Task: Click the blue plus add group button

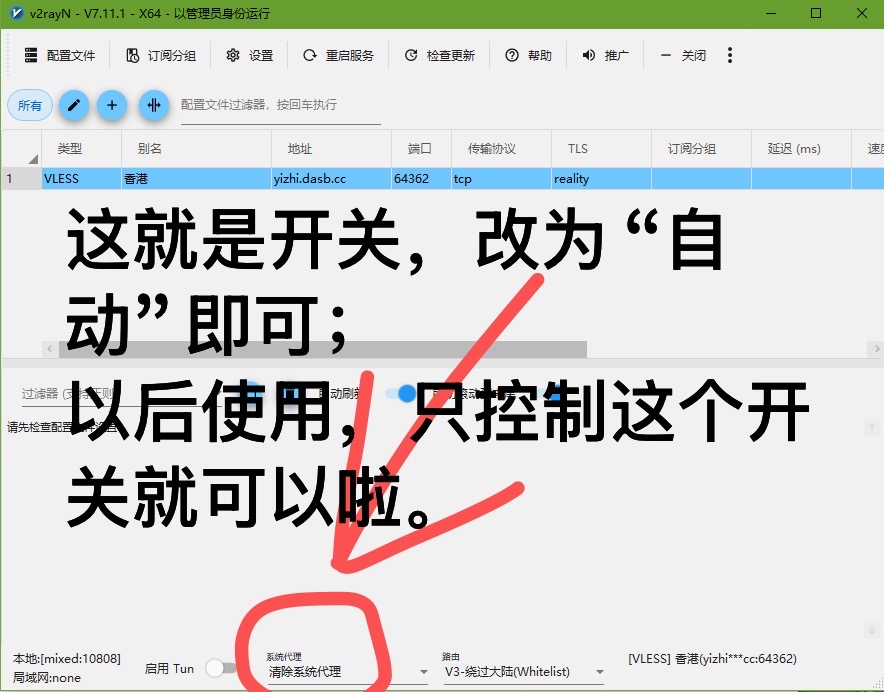Action: [x=112, y=105]
